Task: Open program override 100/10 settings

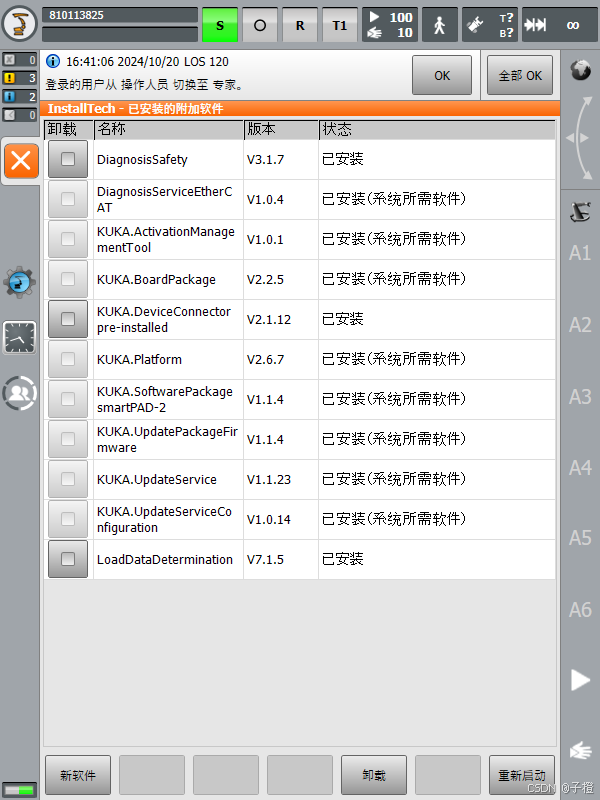Action: point(390,25)
